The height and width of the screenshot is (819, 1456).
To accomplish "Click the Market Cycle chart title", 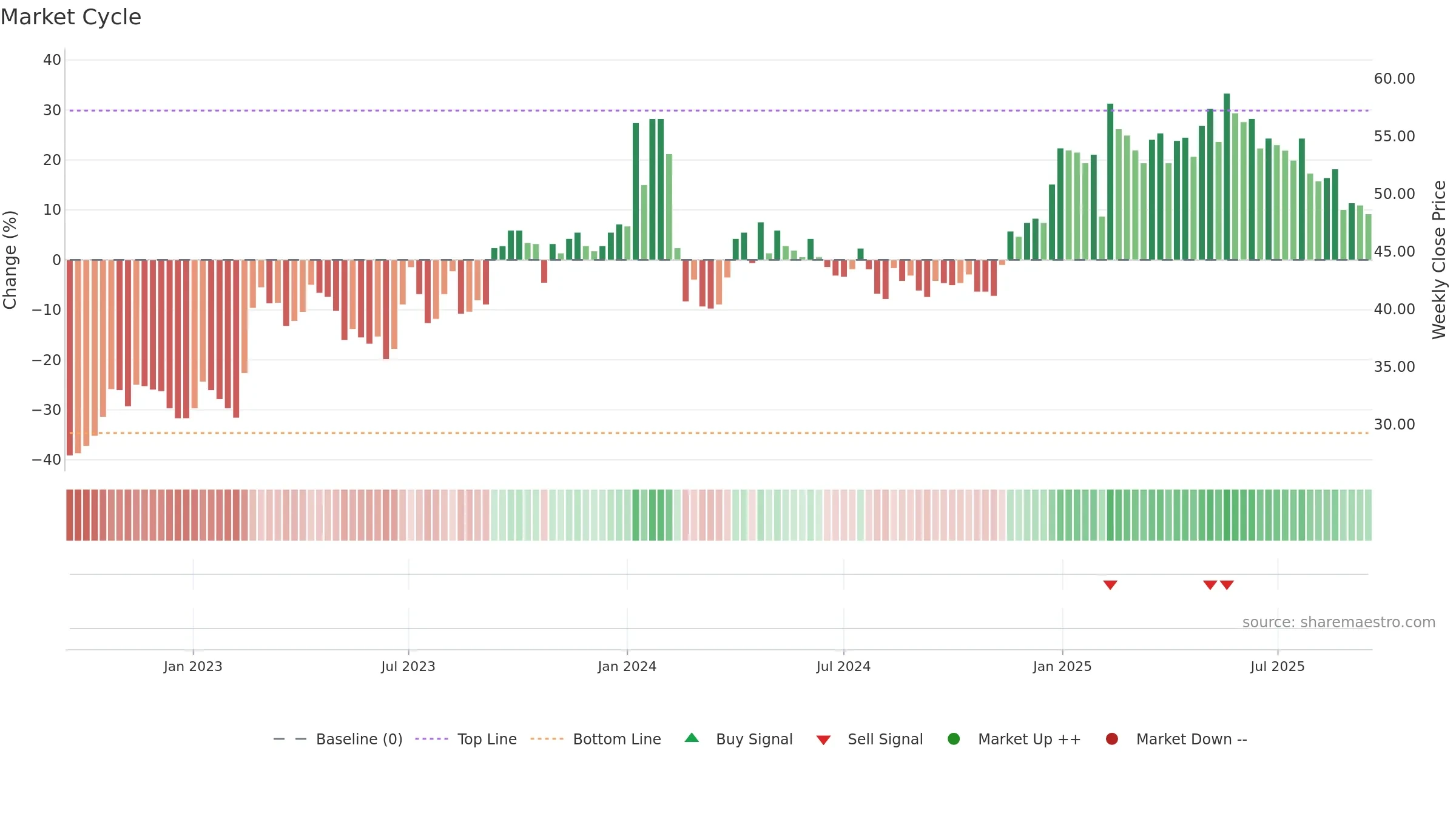I will coord(71,17).
